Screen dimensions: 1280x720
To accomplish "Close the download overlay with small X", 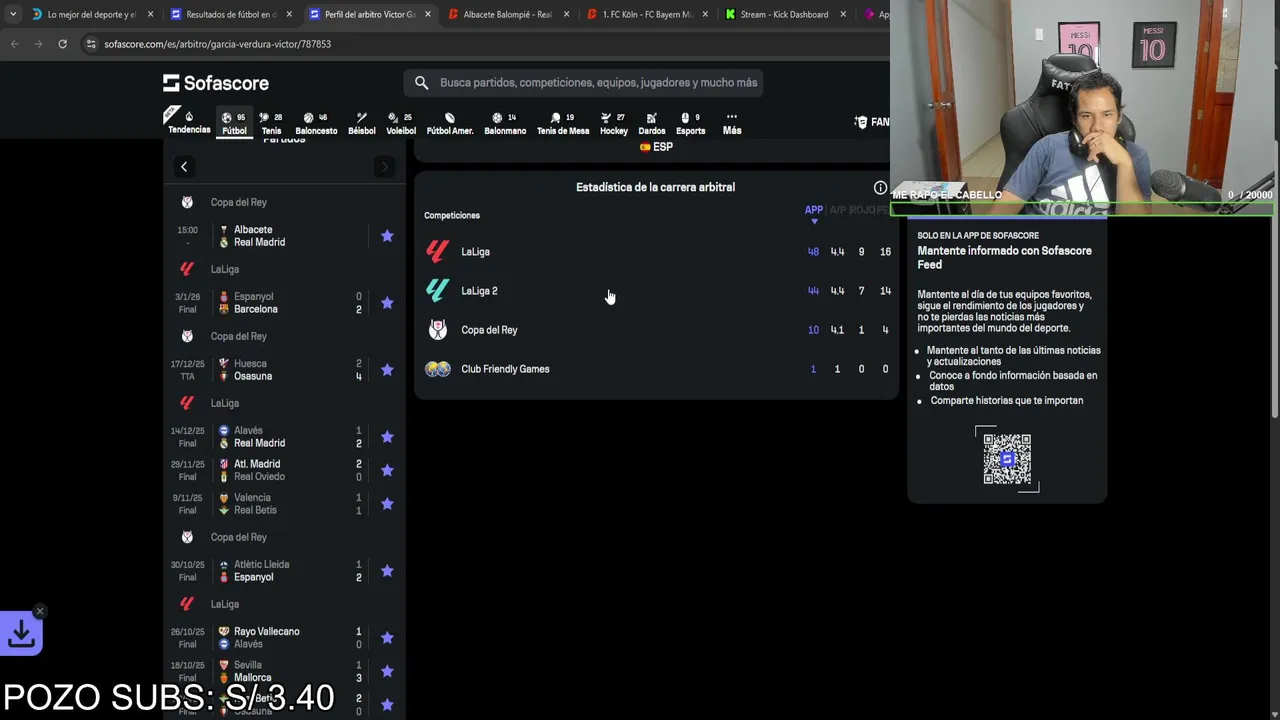I will [40, 611].
